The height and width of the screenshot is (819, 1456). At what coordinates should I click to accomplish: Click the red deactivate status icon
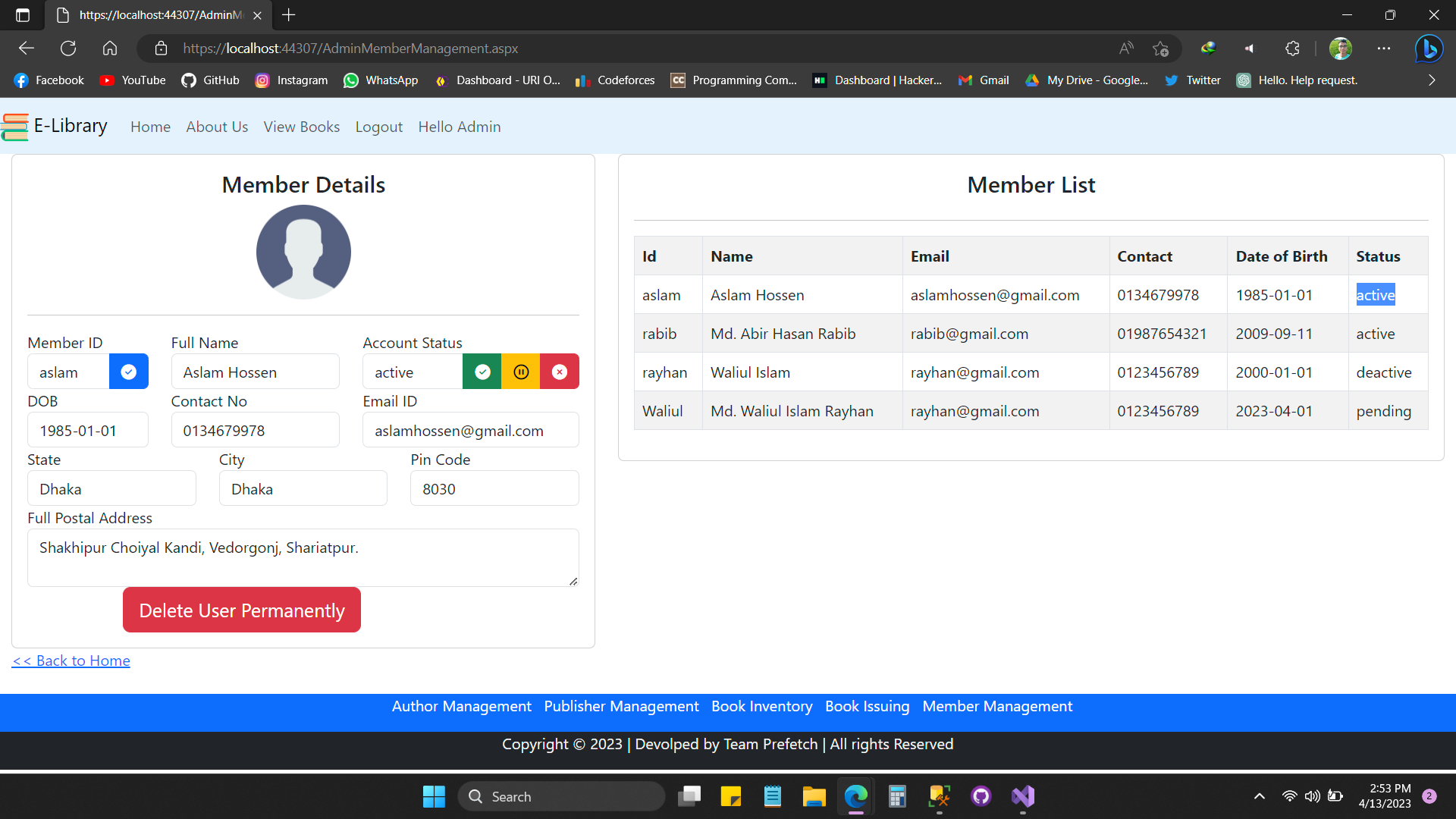pos(559,372)
